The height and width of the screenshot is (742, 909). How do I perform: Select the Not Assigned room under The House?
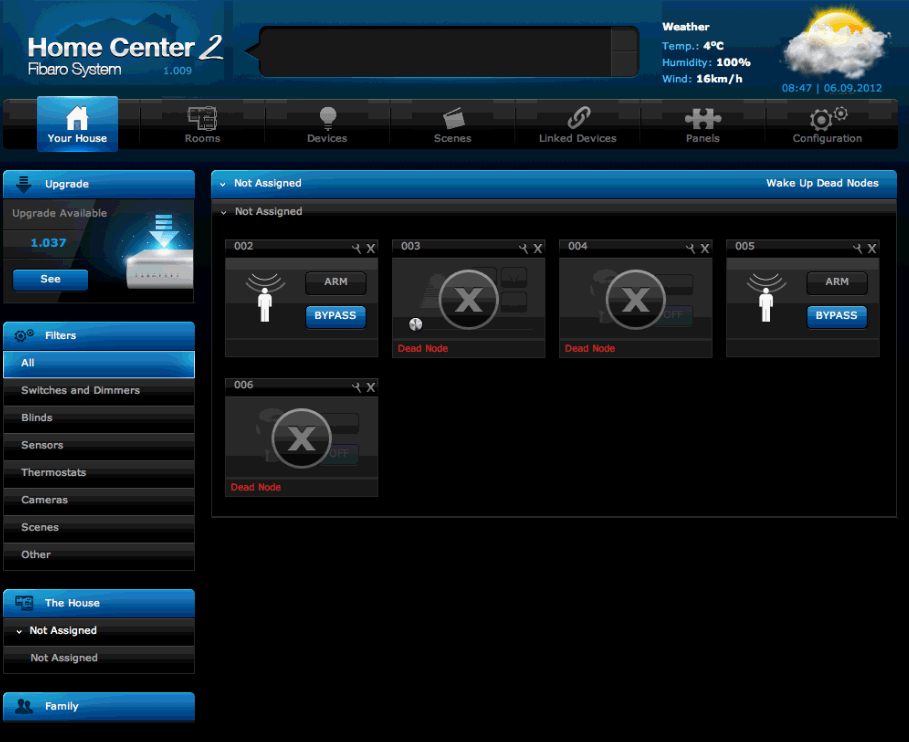[99, 659]
